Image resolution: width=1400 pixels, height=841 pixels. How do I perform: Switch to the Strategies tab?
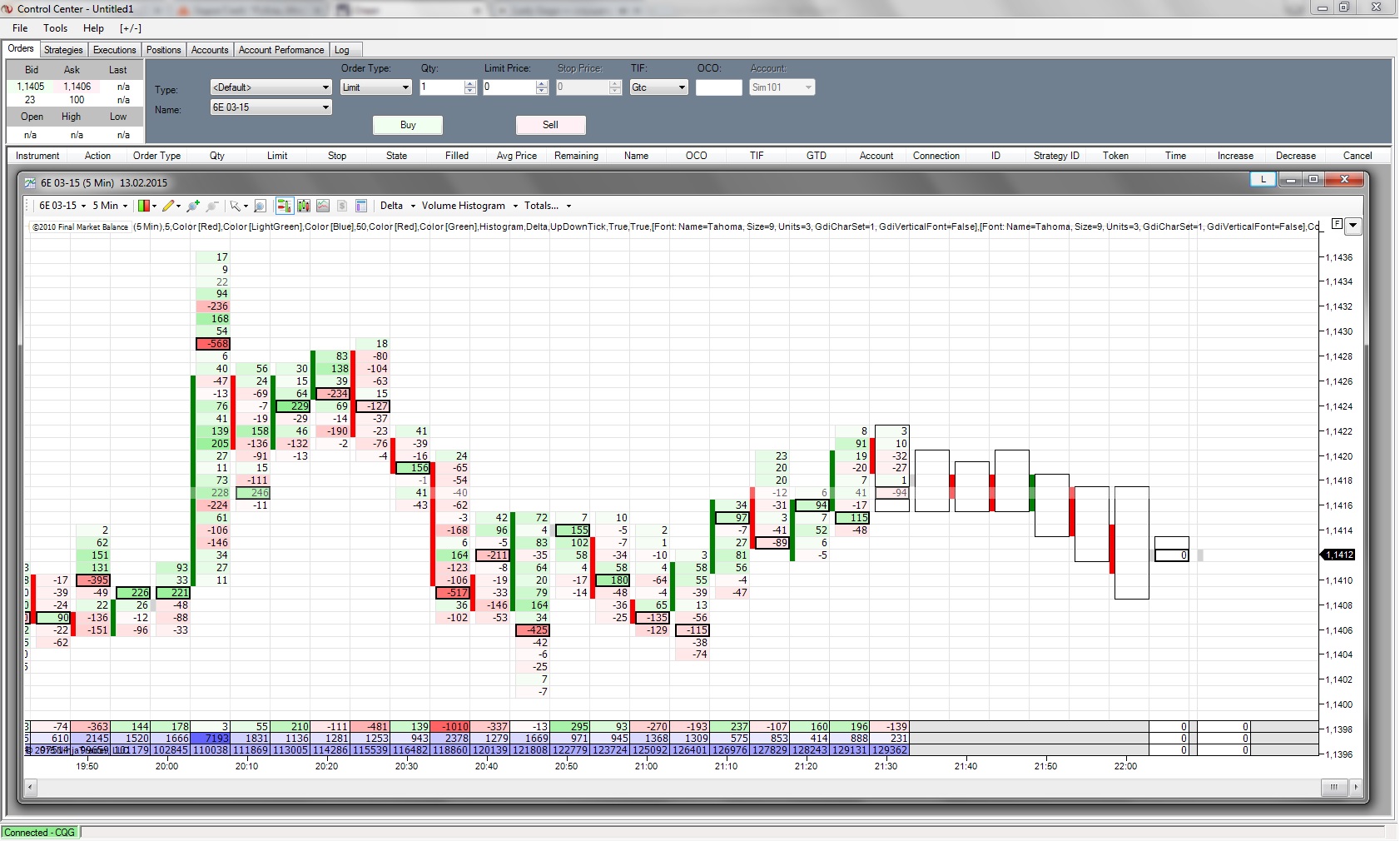(63, 50)
